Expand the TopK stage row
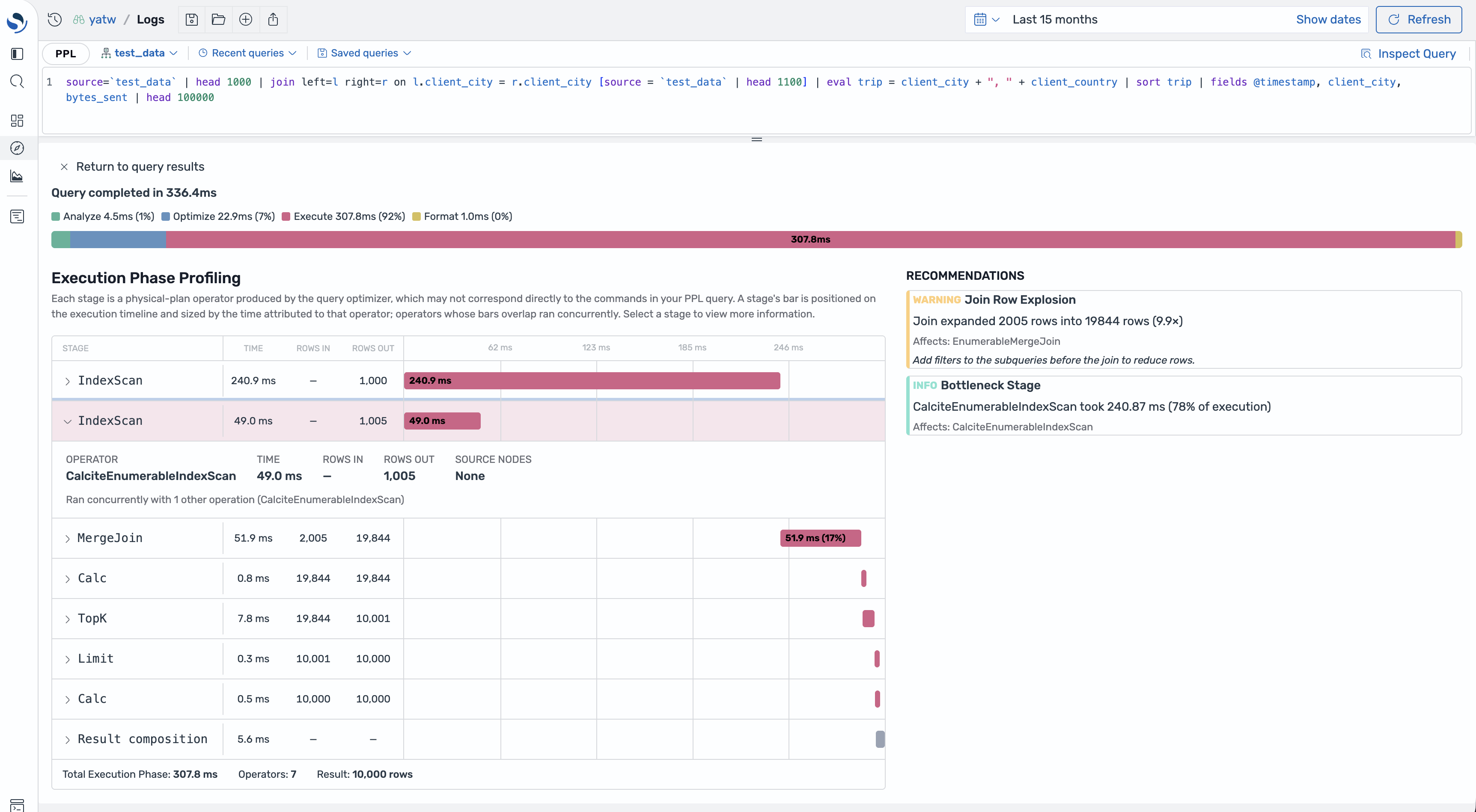This screenshot has height=812, width=1476. [68, 619]
